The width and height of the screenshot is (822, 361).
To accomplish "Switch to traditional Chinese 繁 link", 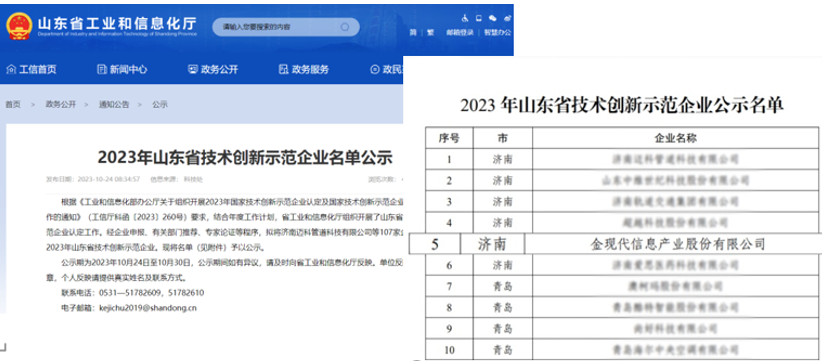I will (430, 32).
